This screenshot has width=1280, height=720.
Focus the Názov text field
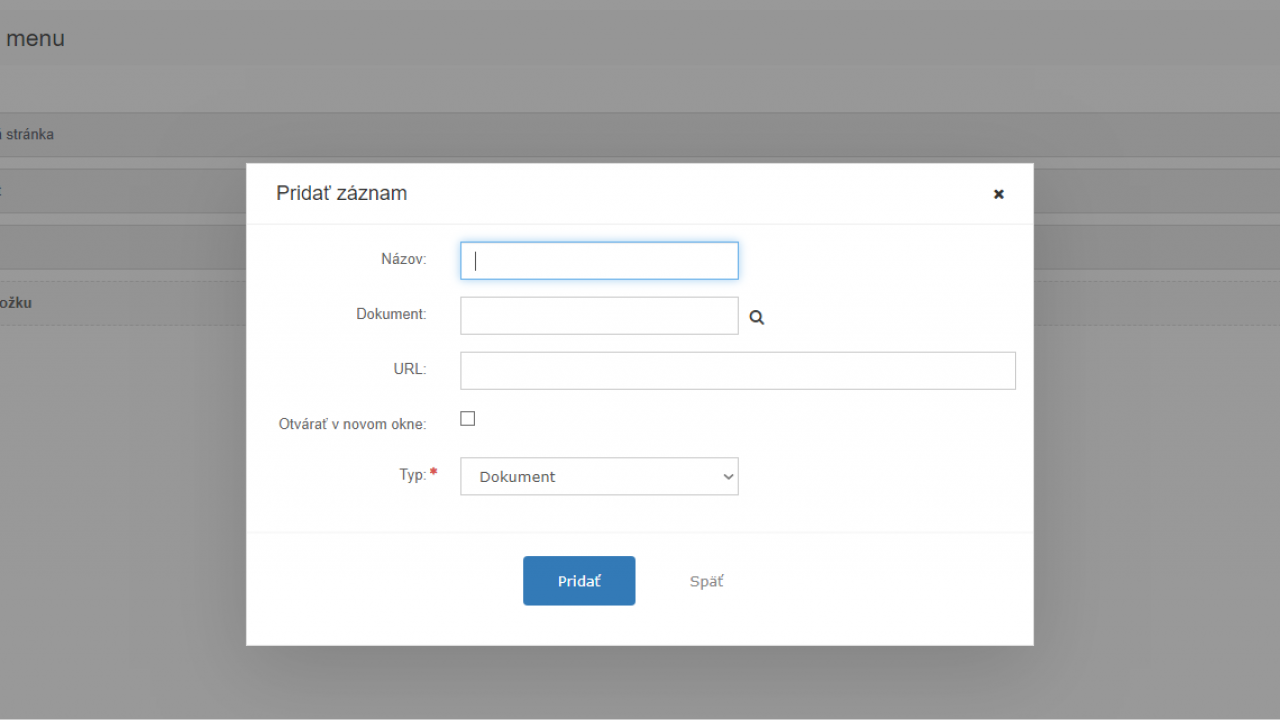(x=599, y=261)
